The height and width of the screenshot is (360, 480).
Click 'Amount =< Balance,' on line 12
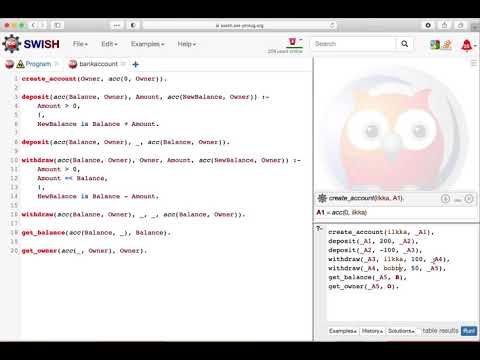[x=72, y=178]
